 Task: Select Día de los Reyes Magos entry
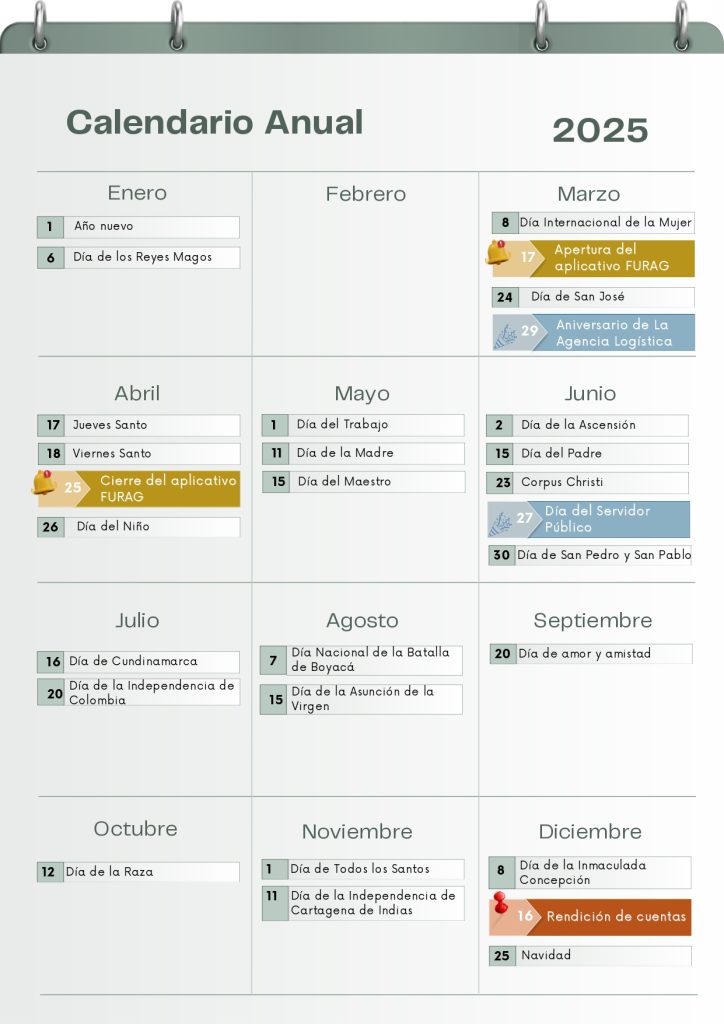click(x=138, y=257)
